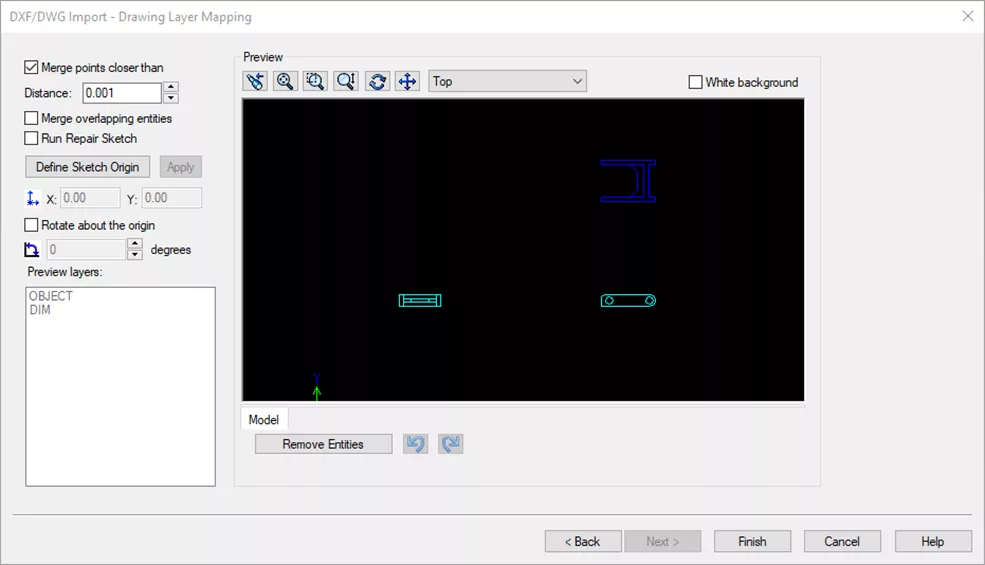Click the Finish button

pyautogui.click(x=752, y=541)
